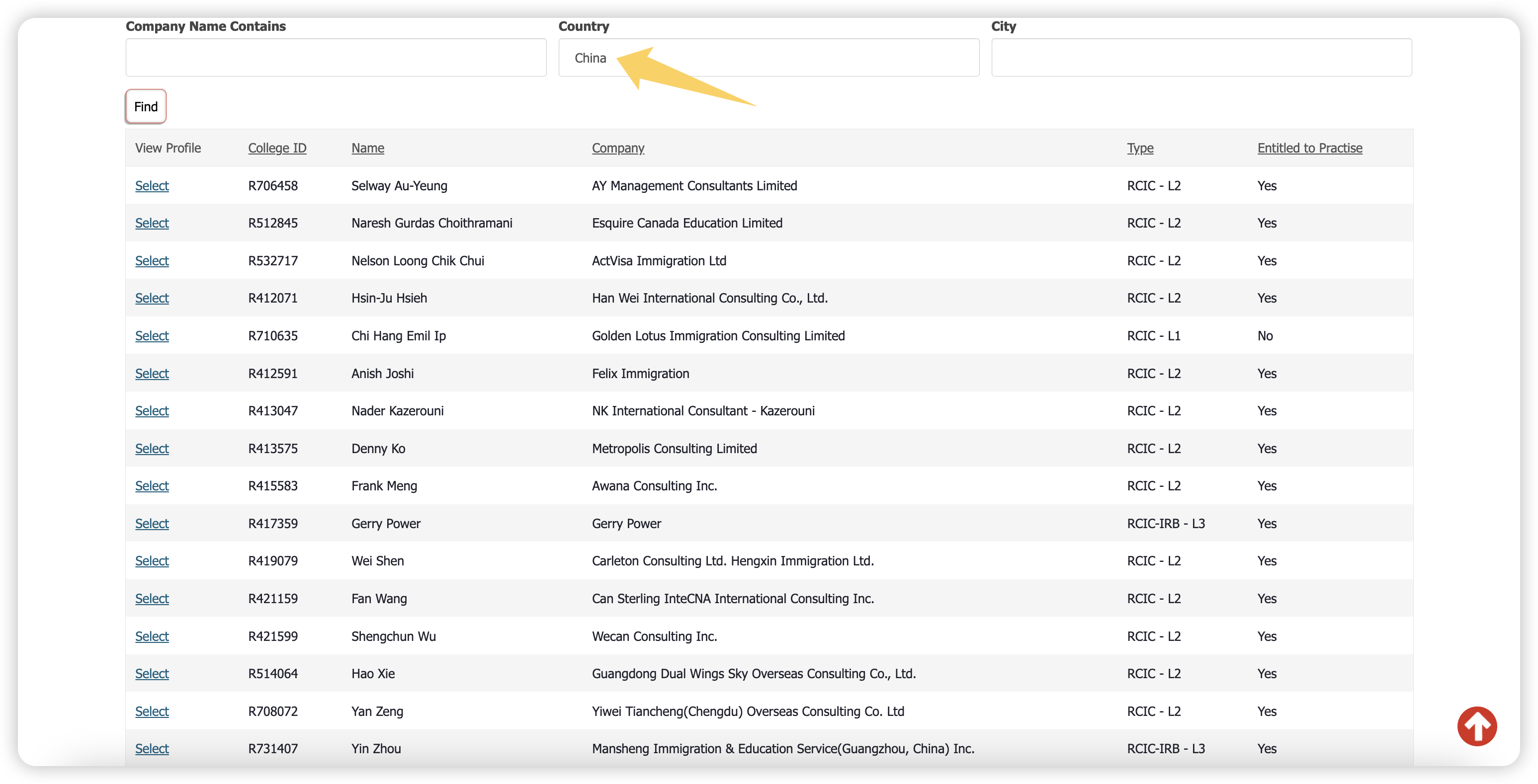View profile of Gerry Power

point(152,523)
